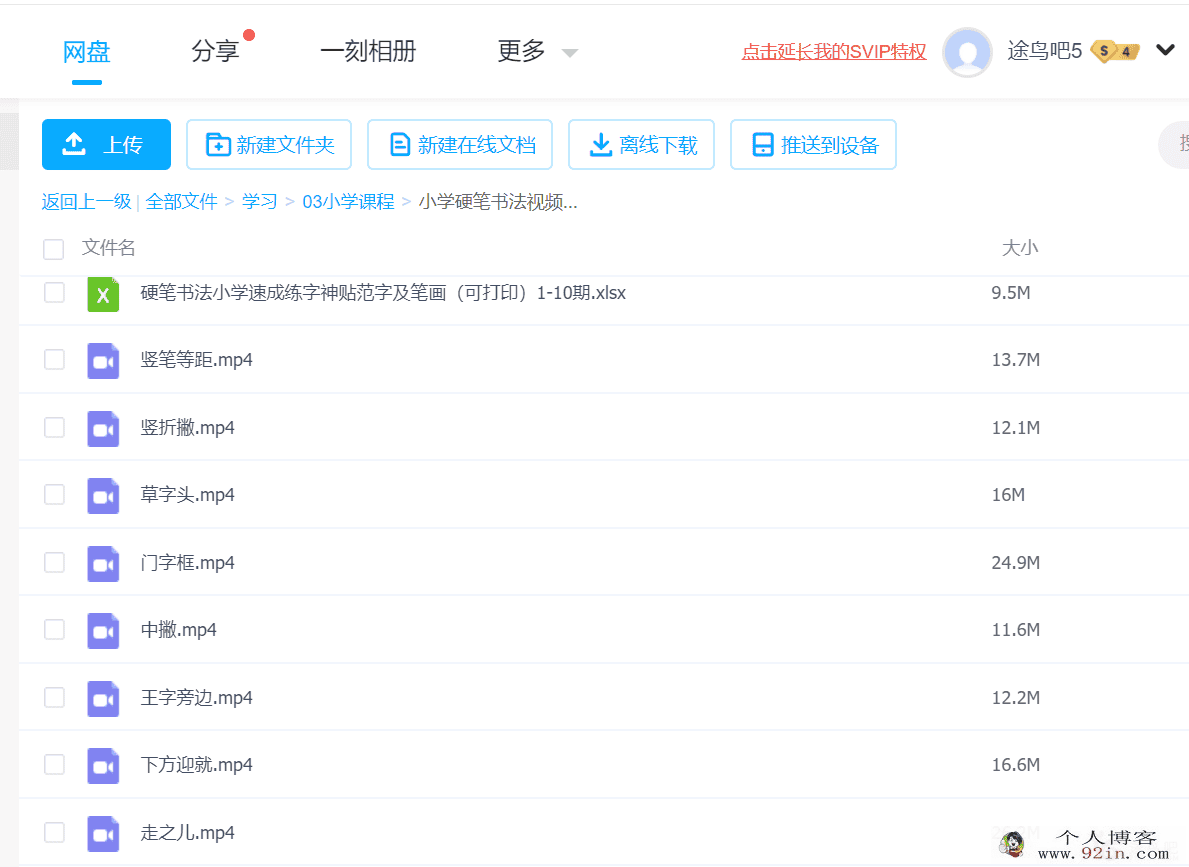The width and height of the screenshot is (1189, 867).
Task: Switch to the 网盘 tab
Action: (86, 52)
